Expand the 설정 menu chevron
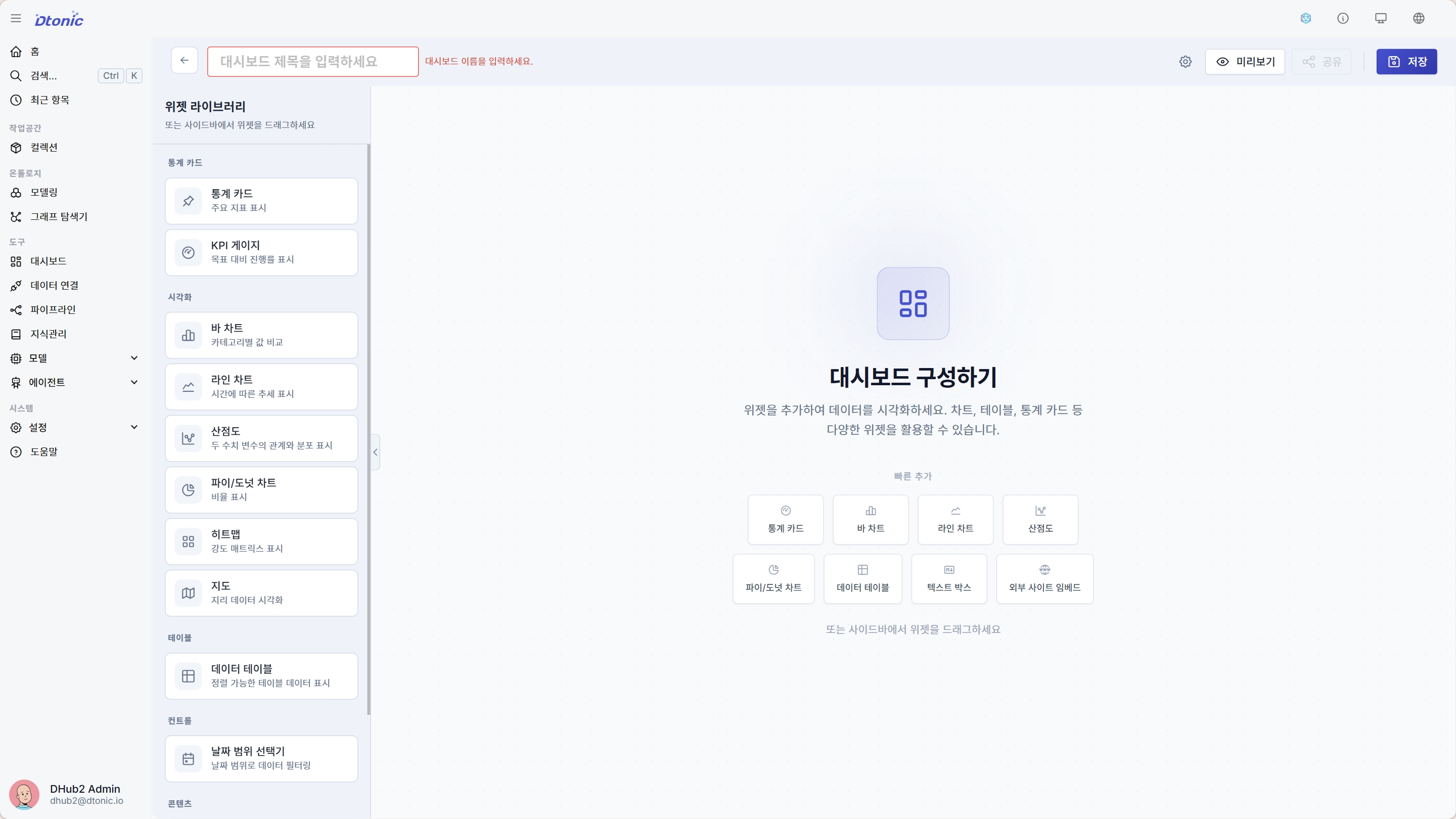1456x819 pixels. click(134, 427)
